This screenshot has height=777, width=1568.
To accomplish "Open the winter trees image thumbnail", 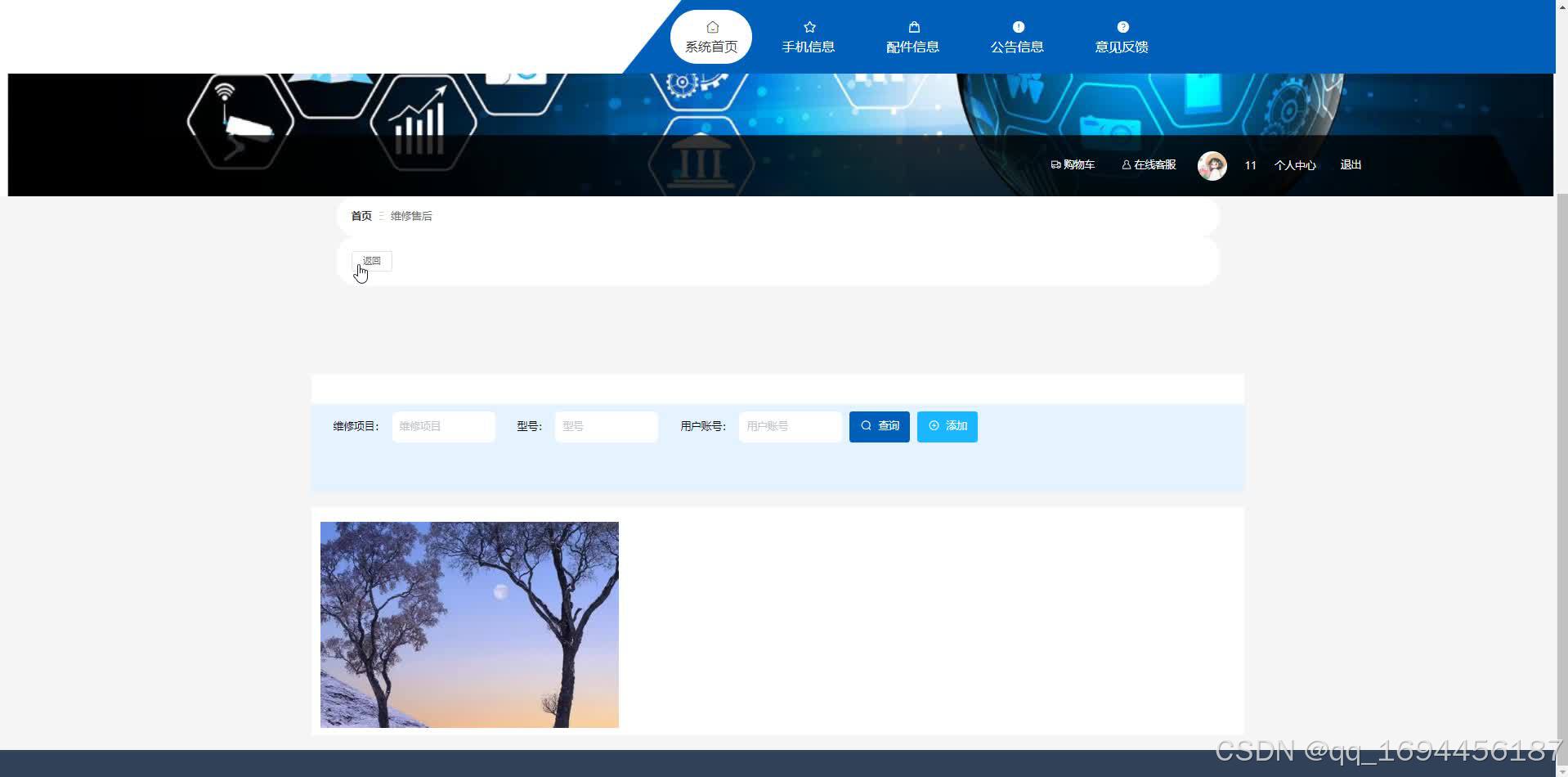I will click(469, 625).
